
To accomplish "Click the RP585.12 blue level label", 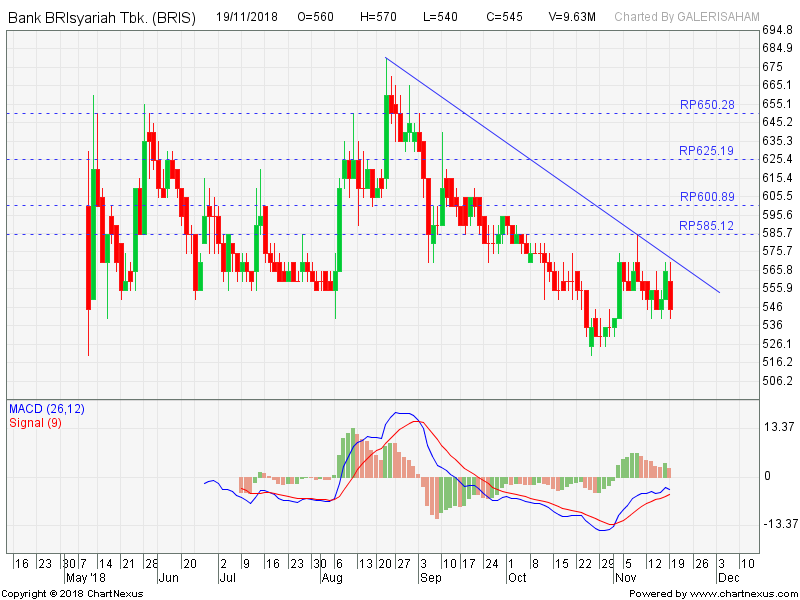I will 706,226.
